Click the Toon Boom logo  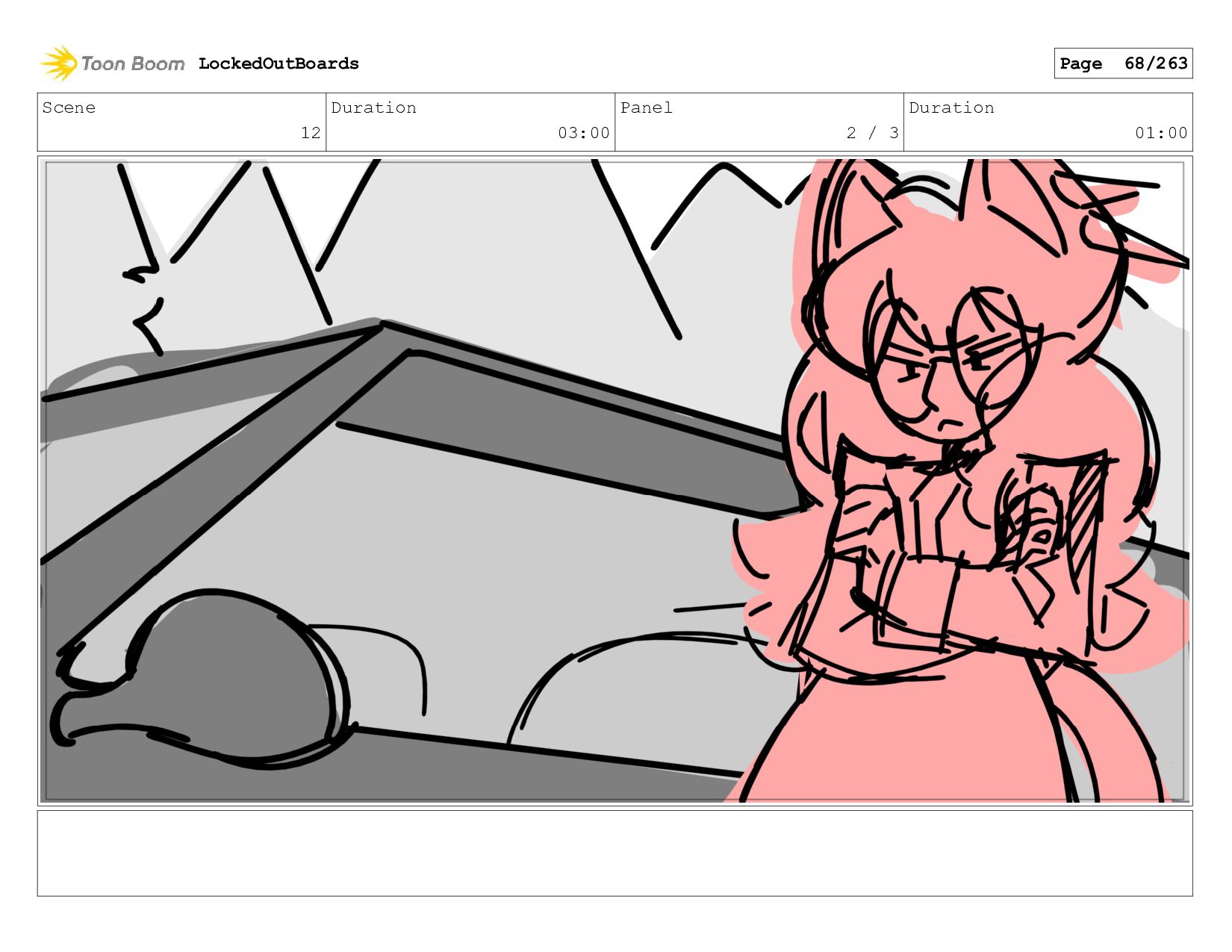click(112, 63)
